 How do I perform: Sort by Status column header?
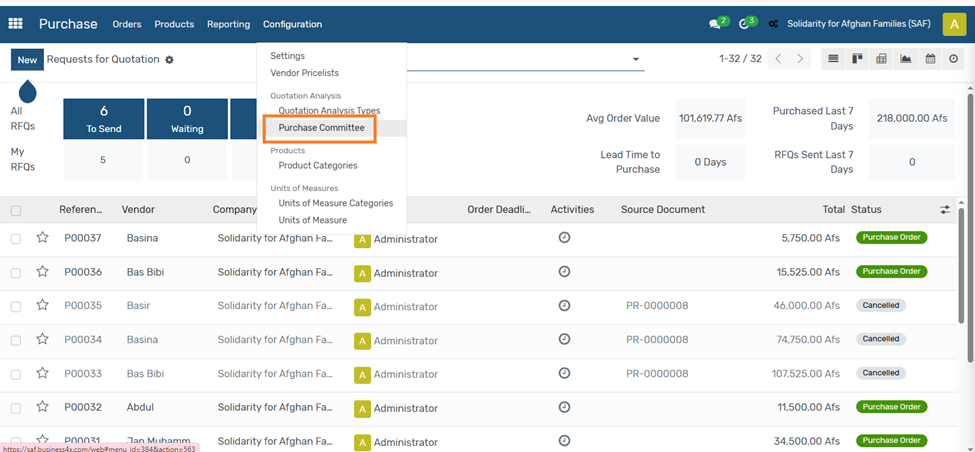point(866,210)
